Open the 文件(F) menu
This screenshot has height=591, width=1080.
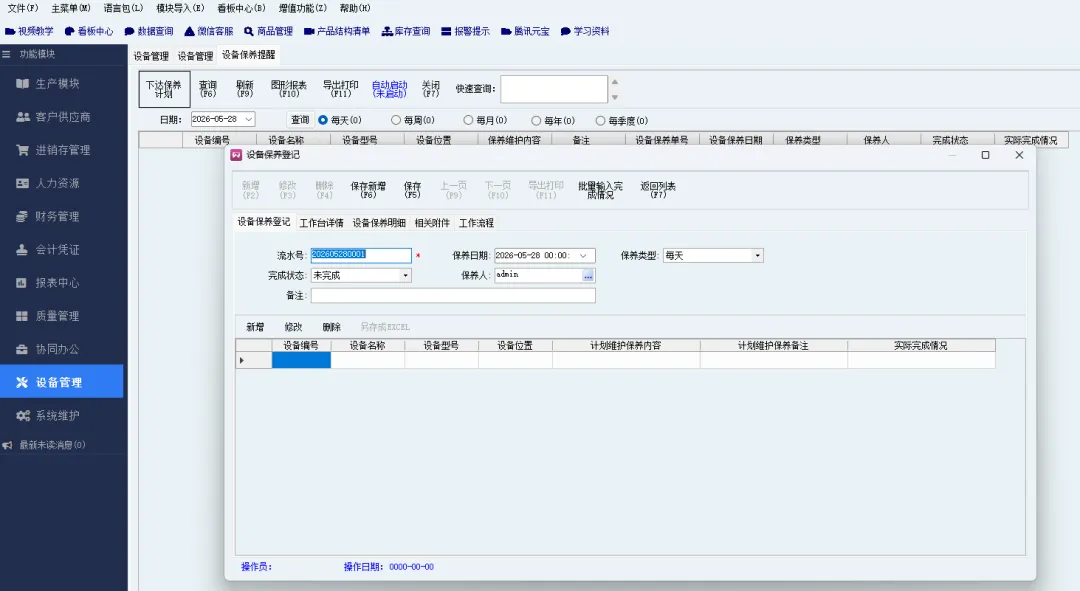(23, 8)
